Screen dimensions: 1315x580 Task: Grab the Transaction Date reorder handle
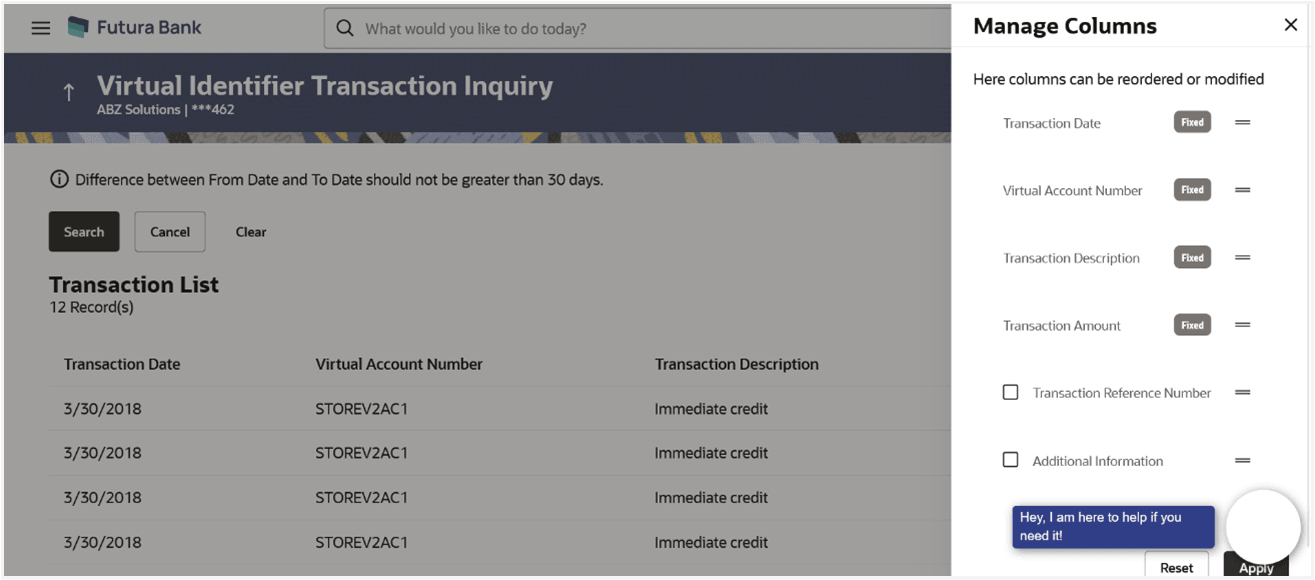pos(1242,122)
